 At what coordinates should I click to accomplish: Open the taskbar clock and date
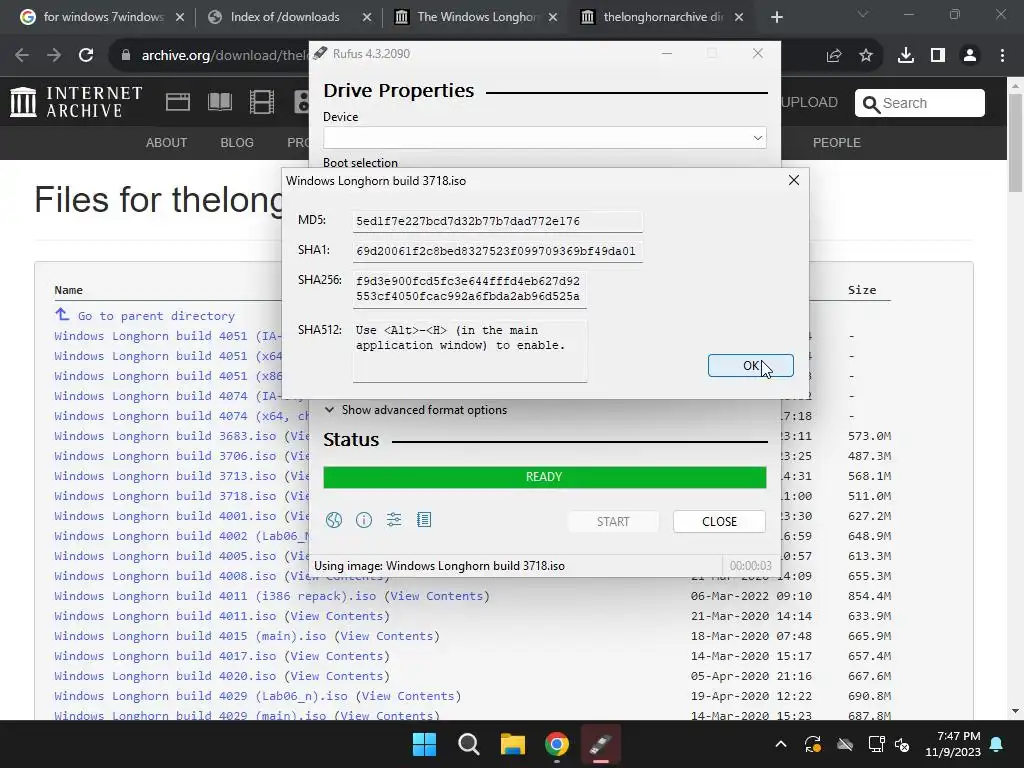(953, 744)
